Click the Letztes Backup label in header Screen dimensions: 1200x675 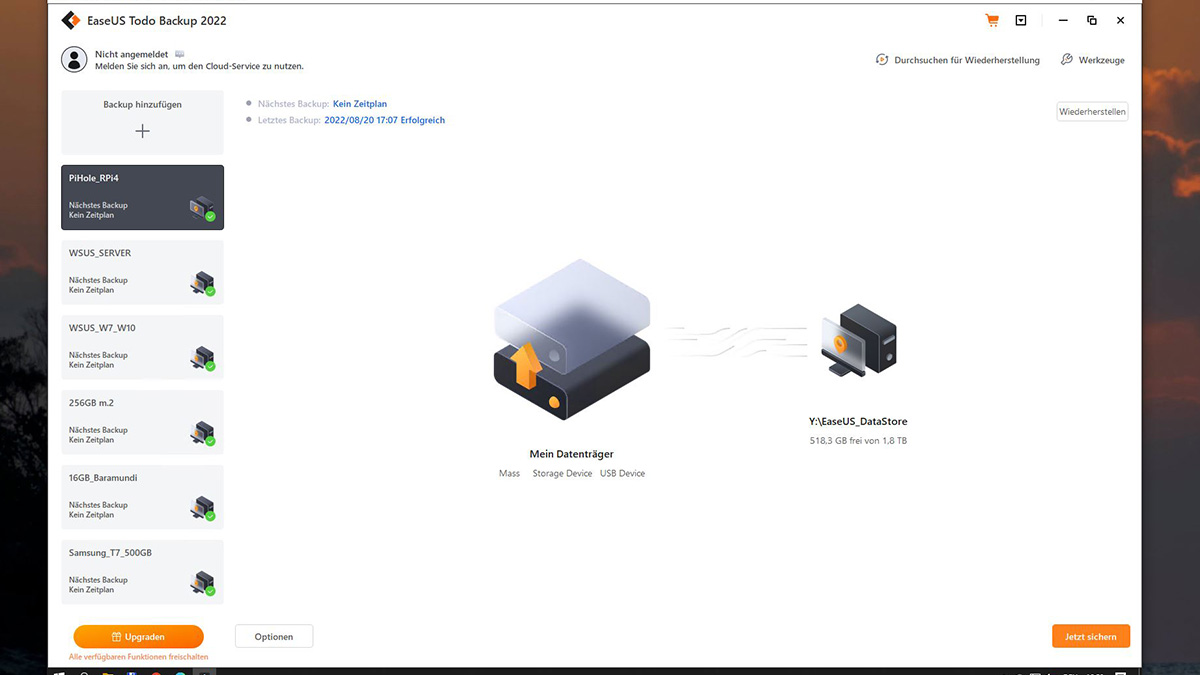[x=289, y=120]
